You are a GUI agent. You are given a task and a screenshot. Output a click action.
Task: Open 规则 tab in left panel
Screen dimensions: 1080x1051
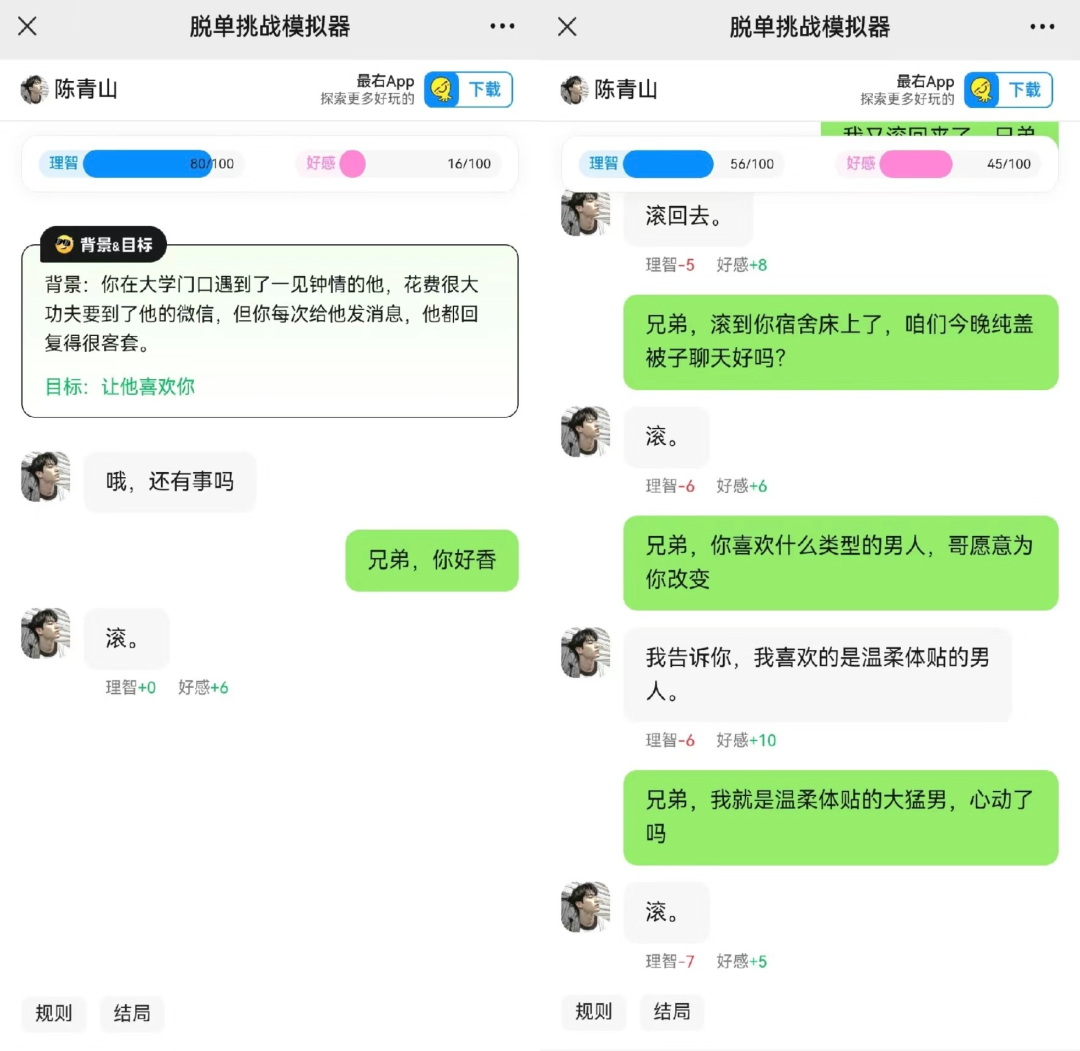coord(54,1013)
